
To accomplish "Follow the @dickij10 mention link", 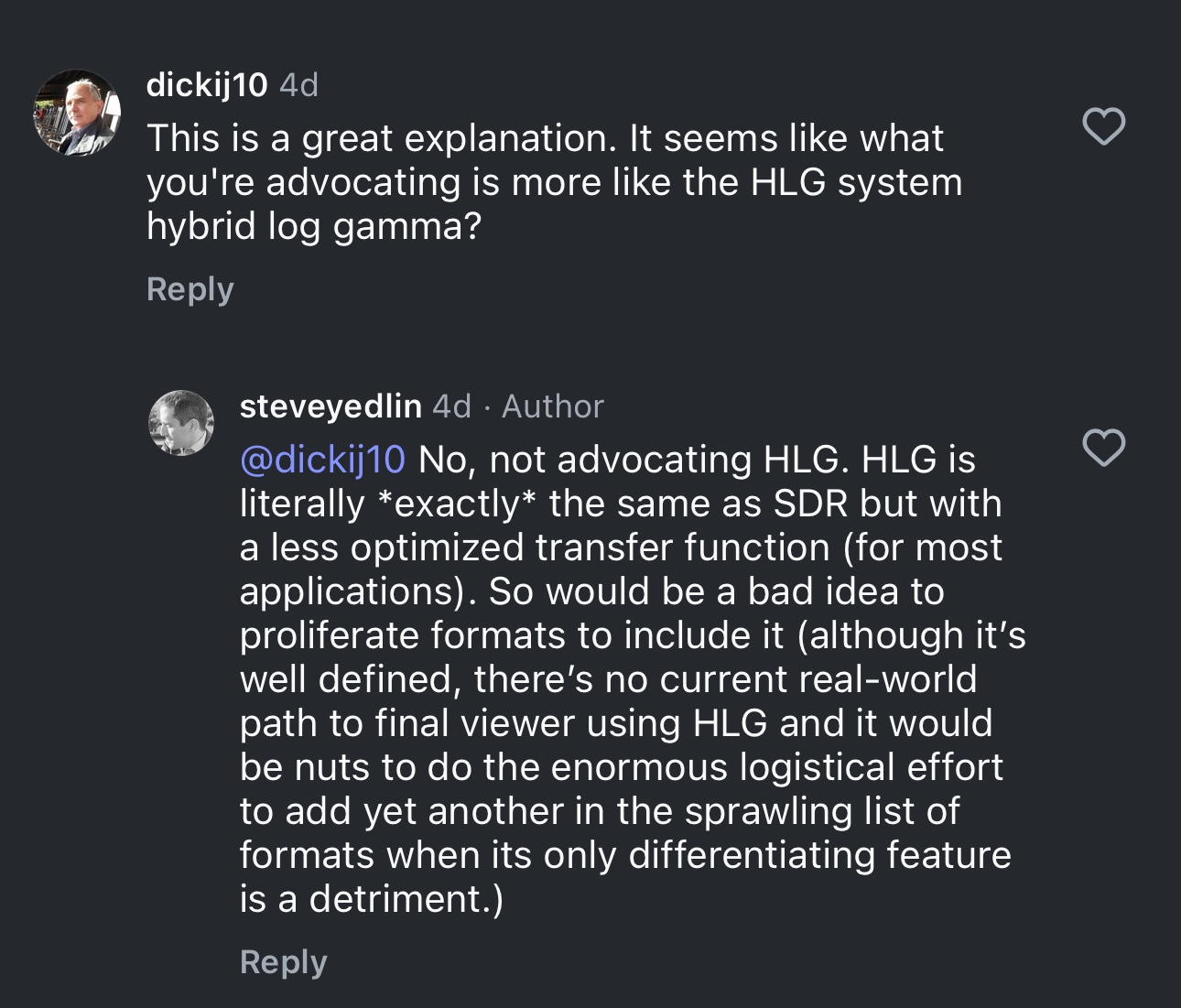I will 322,459.
